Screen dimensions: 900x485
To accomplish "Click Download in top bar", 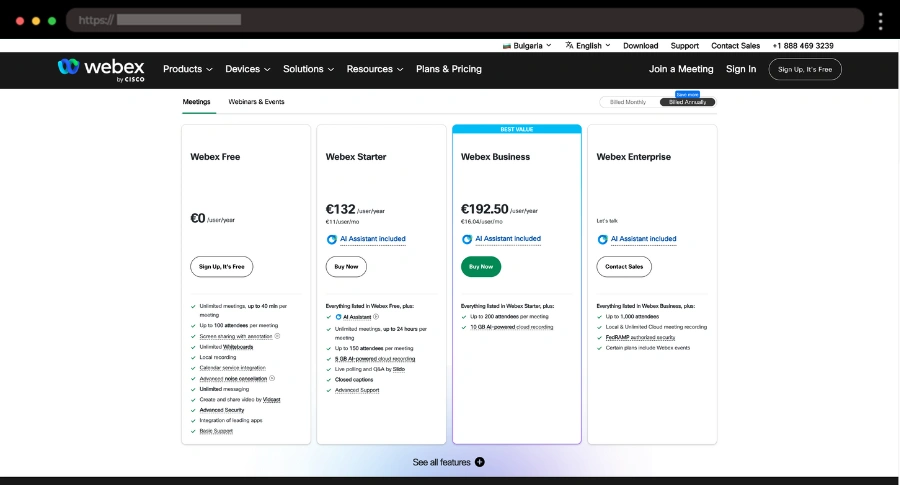I will (x=641, y=45).
